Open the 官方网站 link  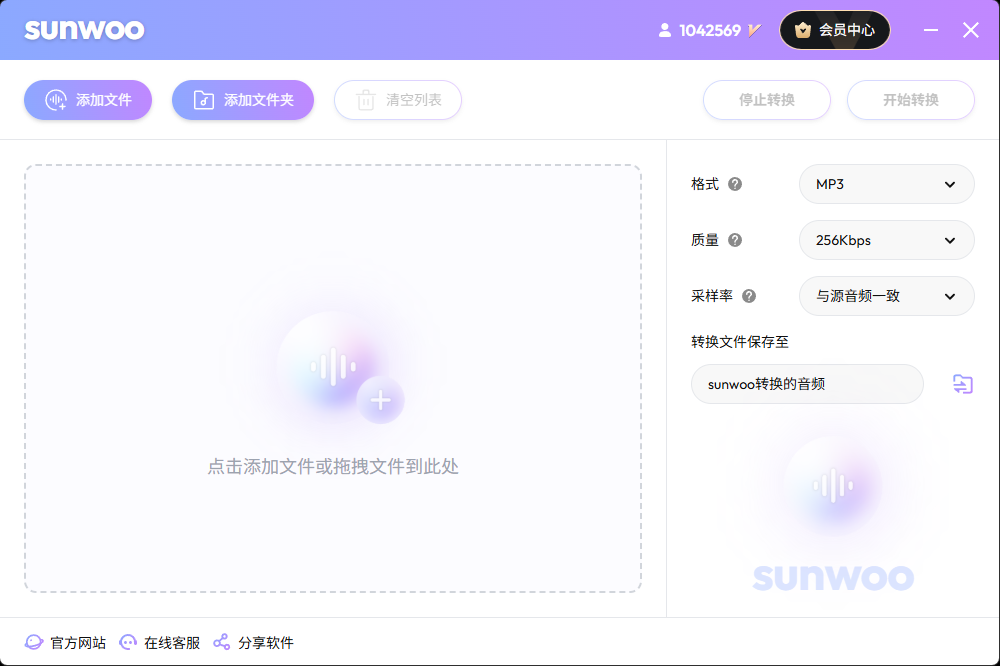click(66, 643)
